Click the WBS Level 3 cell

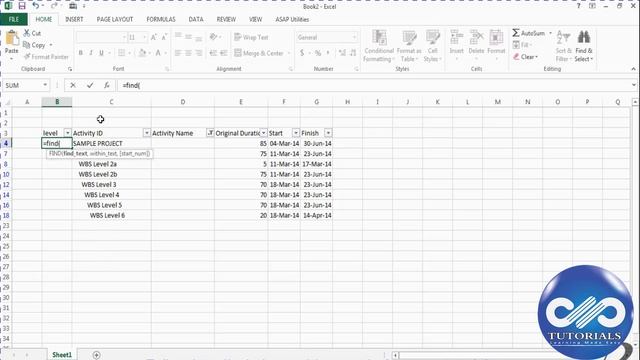tap(111, 184)
